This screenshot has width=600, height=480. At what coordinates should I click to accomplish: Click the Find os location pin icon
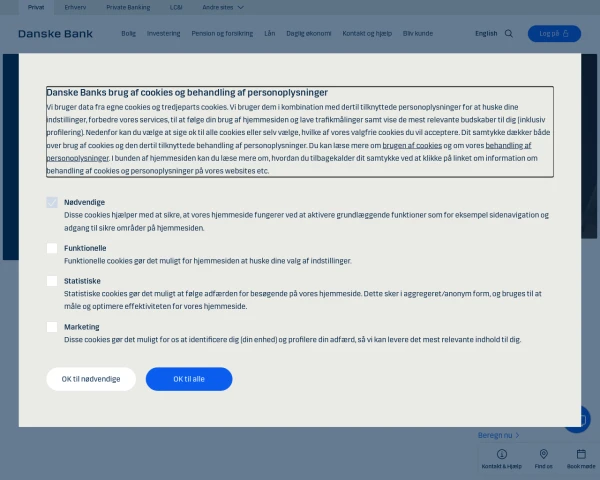[543, 454]
